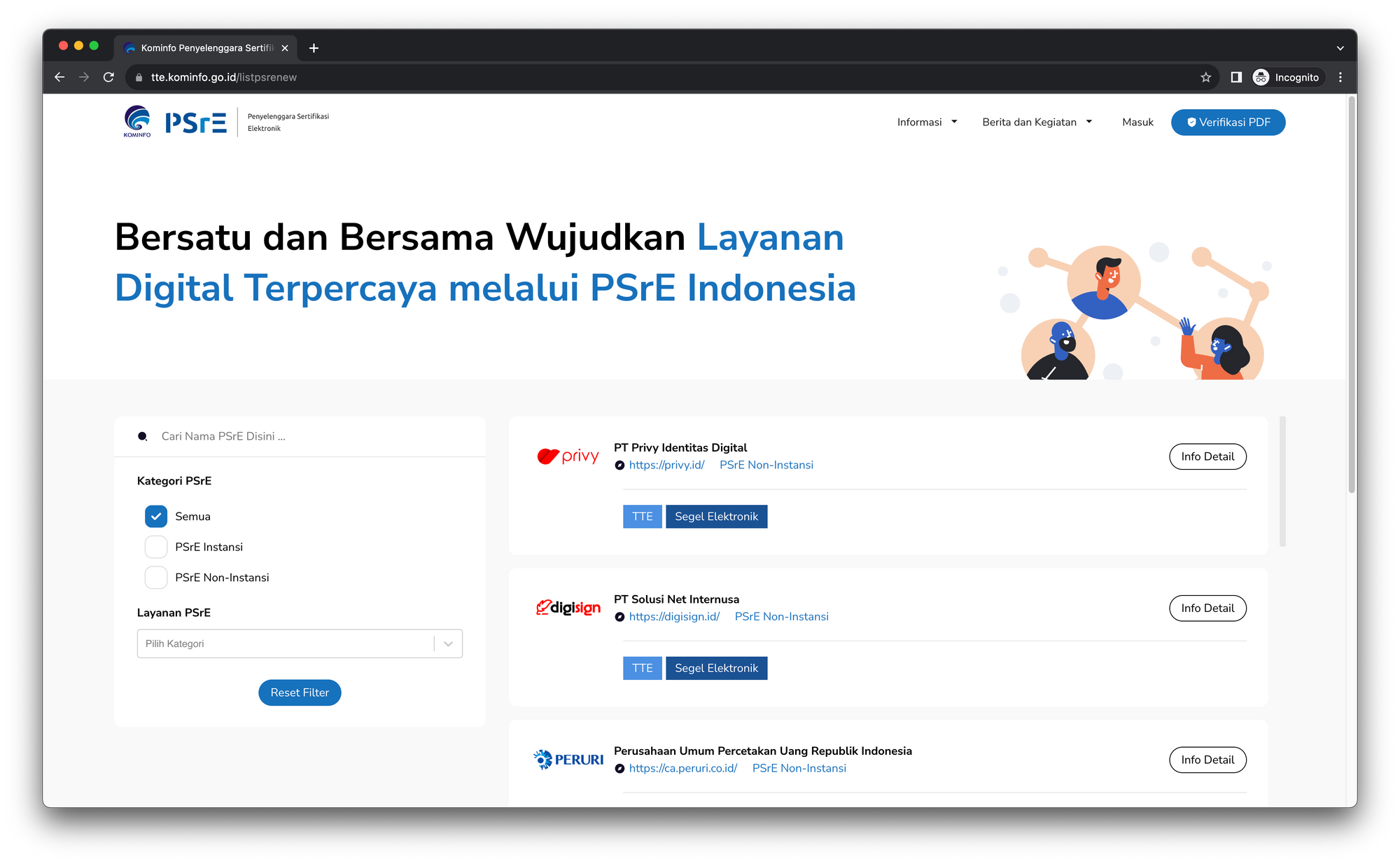Click the padlock site info icon
The height and width of the screenshot is (864, 1400).
click(139, 77)
